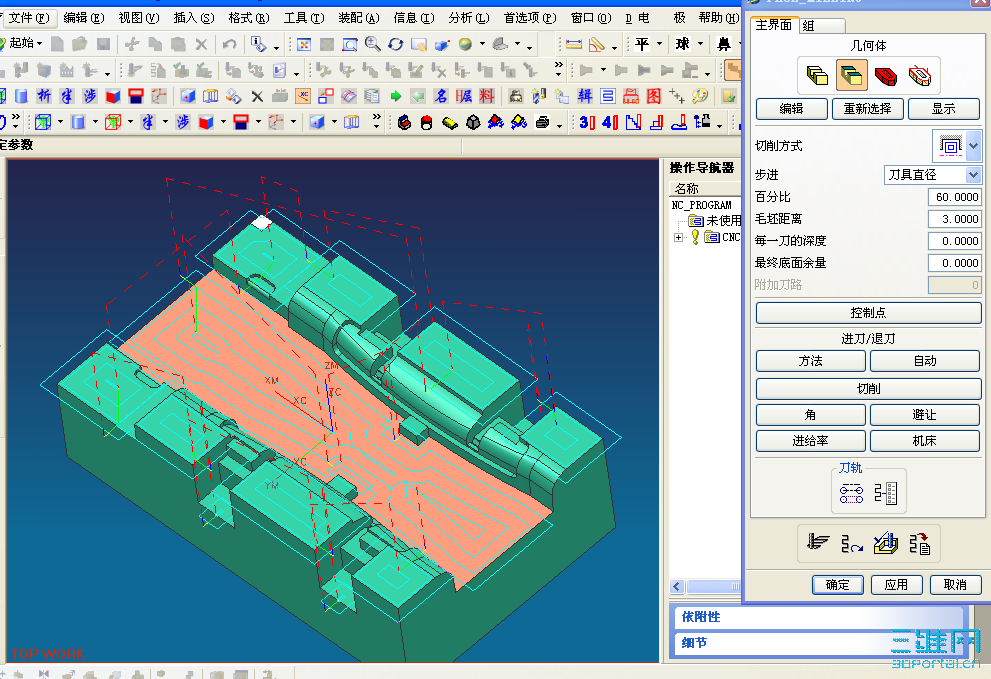The height and width of the screenshot is (679, 991).
Task: Click the 控制点 button
Action: point(868,312)
